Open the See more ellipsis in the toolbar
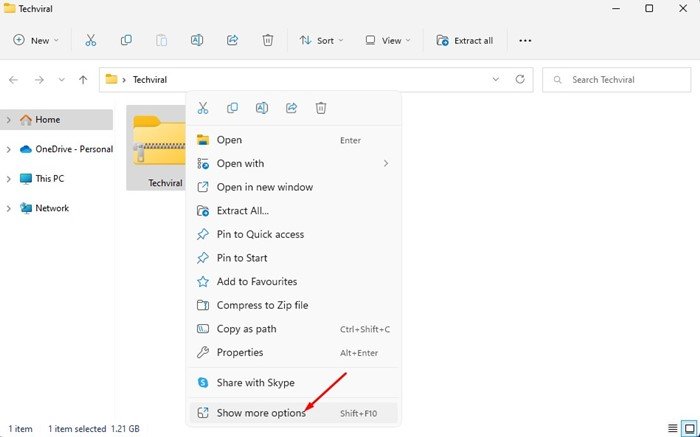The height and width of the screenshot is (437, 700). point(525,41)
